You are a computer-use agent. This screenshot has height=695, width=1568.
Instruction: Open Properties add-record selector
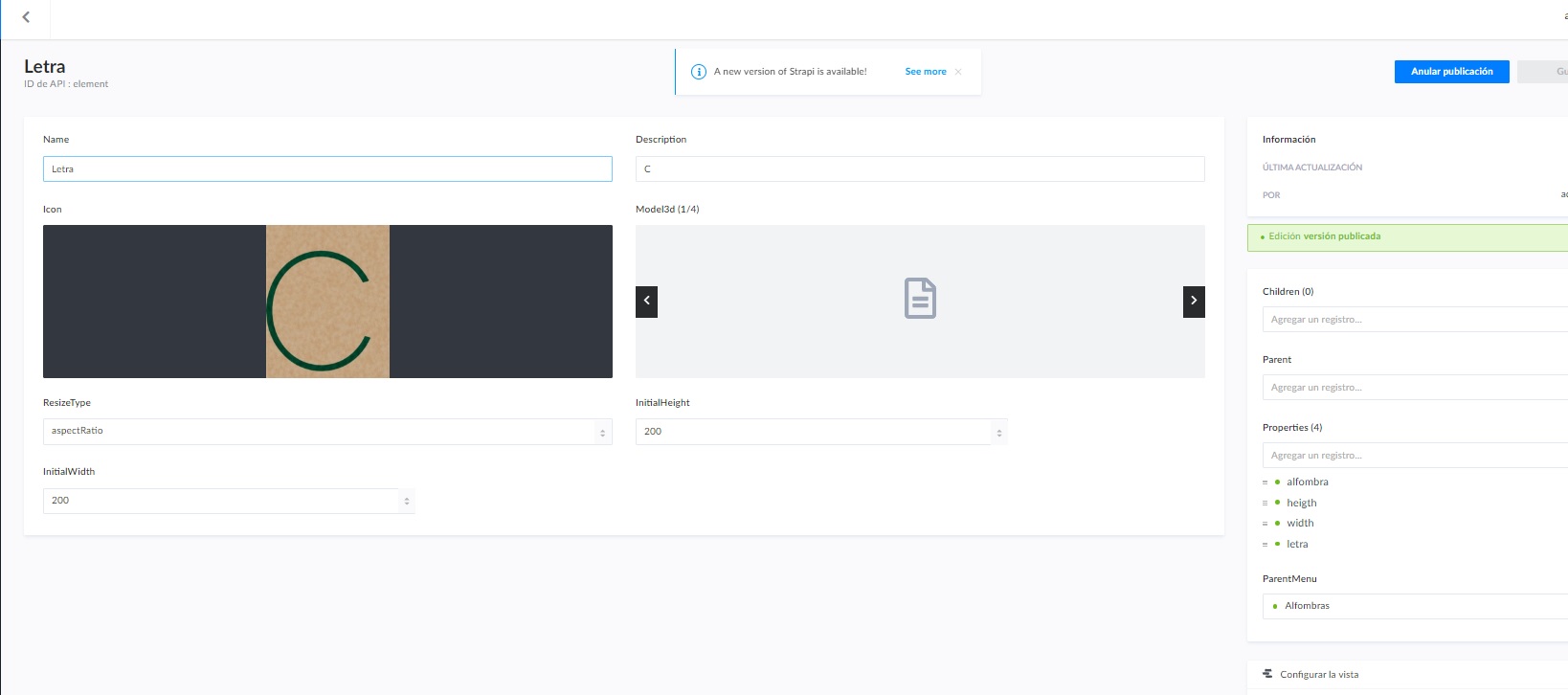click(1415, 456)
